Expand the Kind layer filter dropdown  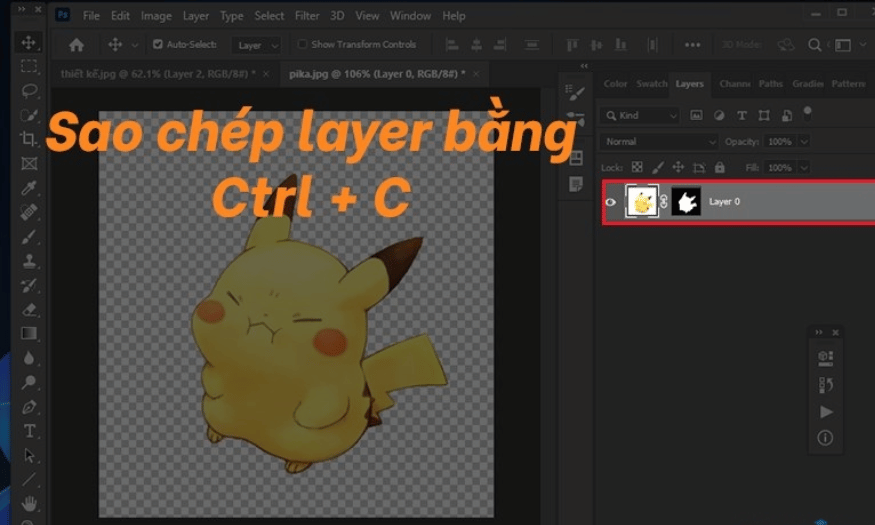[x=640, y=115]
